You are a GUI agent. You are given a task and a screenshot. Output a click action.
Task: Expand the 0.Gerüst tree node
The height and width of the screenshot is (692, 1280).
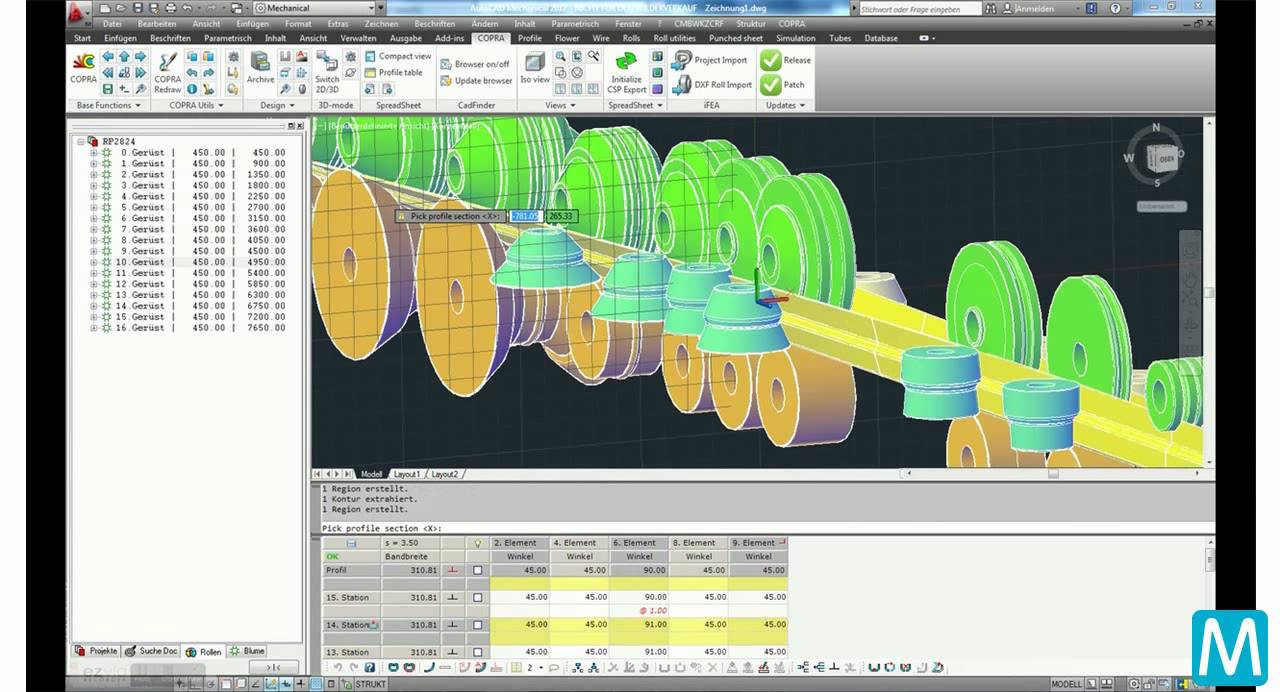tap(94, 152)
